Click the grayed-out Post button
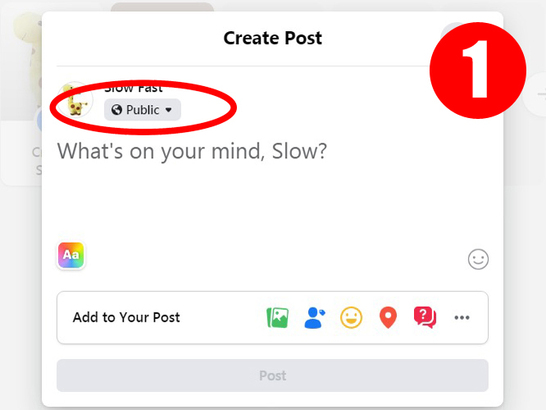This screenshot has height=410, width=546. [273, 376]
